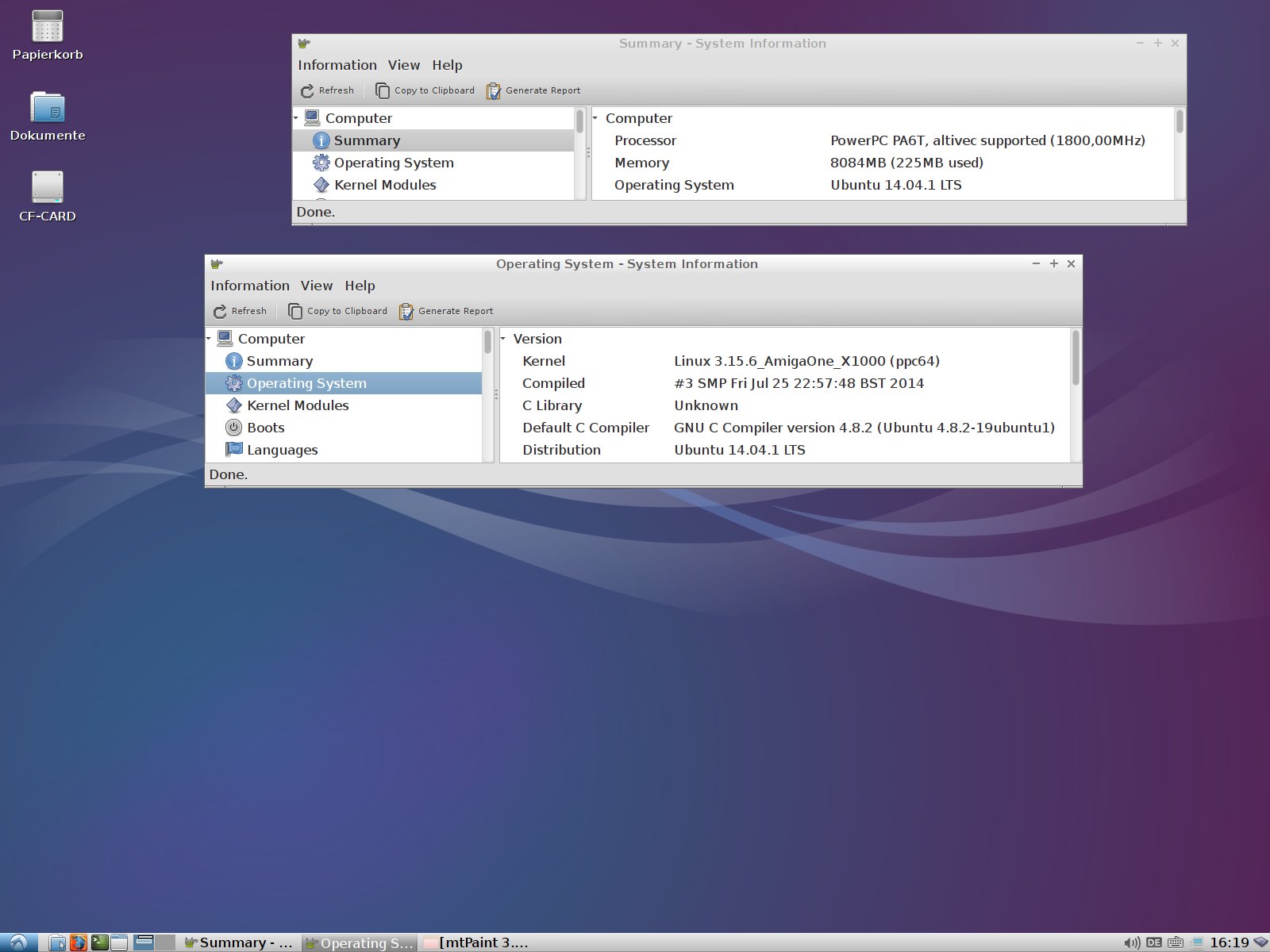Select Kernel Modules in the Operating System window tree
The image size is (1270, 952).
click(x=297, y=405)
